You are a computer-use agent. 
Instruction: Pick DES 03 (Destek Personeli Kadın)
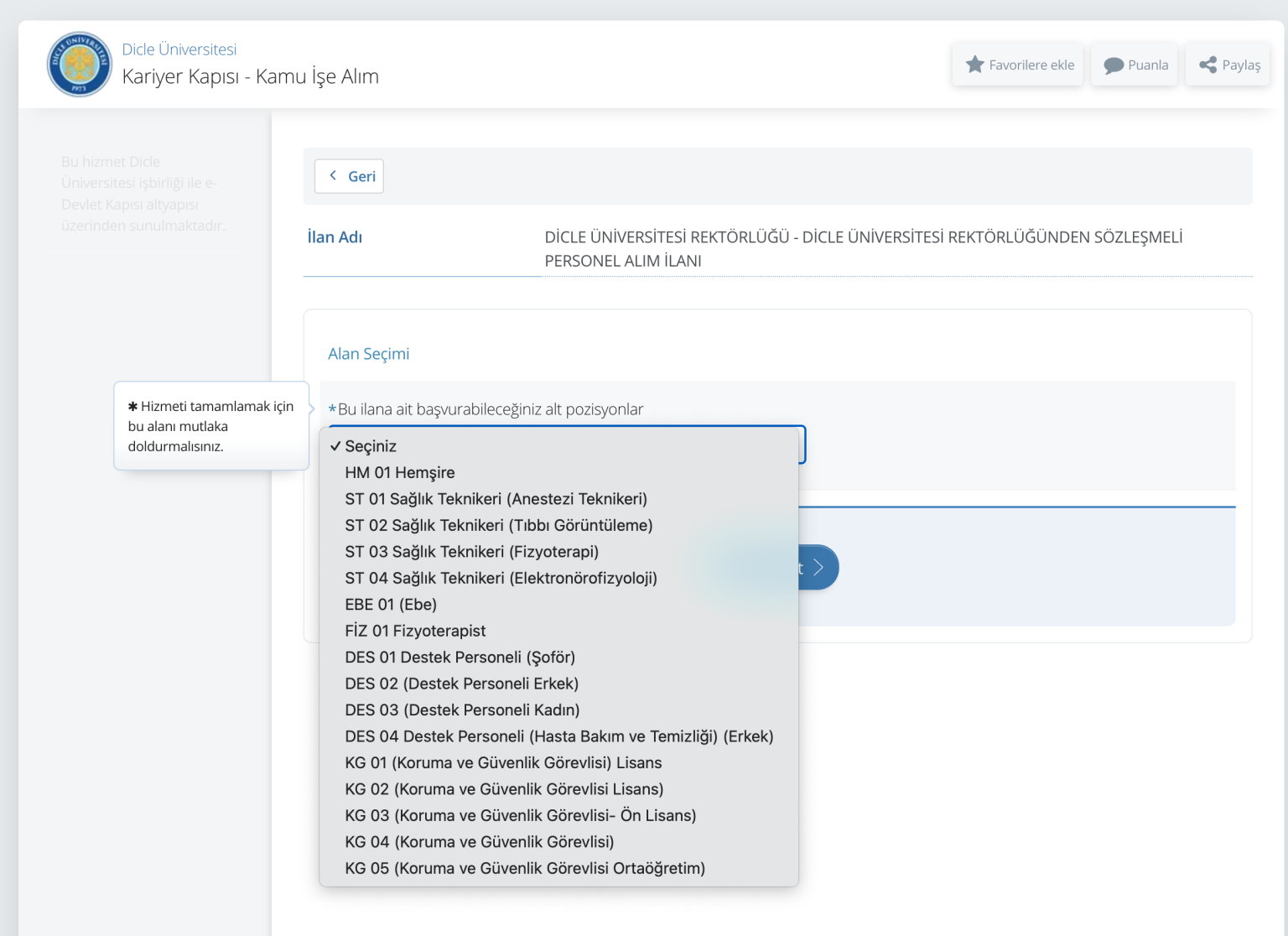[462, 710]
